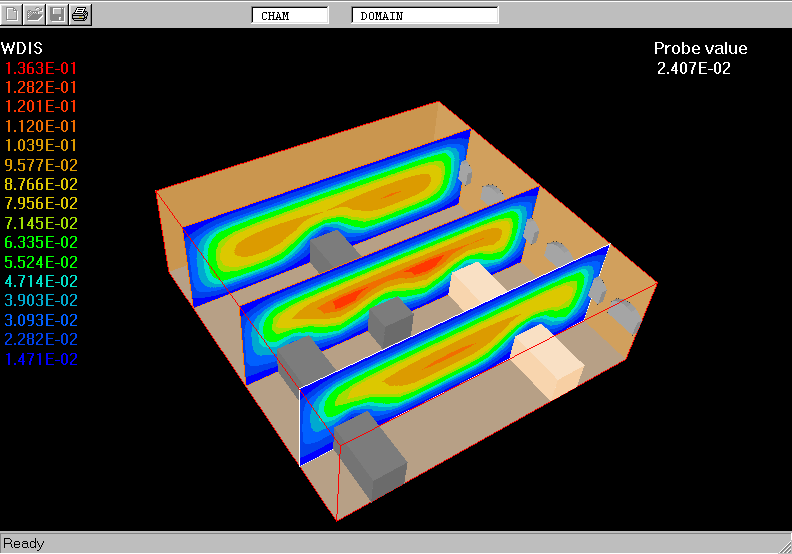The width and height of the screenshot is (792, 554).
Task: Select the 1.363E-01 red legend value
Action: click(41, 68)
